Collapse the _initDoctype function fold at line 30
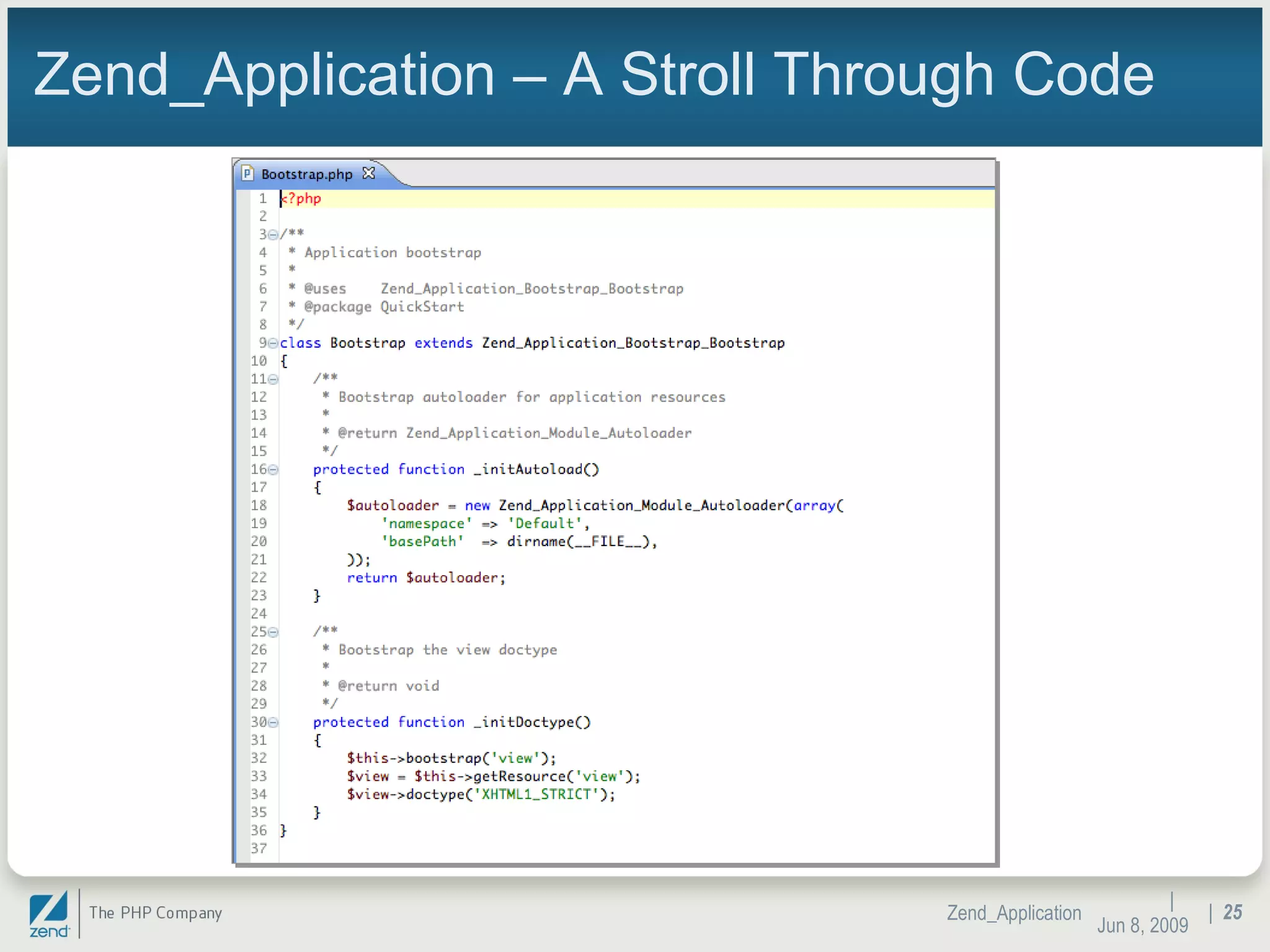 point(273,723)
